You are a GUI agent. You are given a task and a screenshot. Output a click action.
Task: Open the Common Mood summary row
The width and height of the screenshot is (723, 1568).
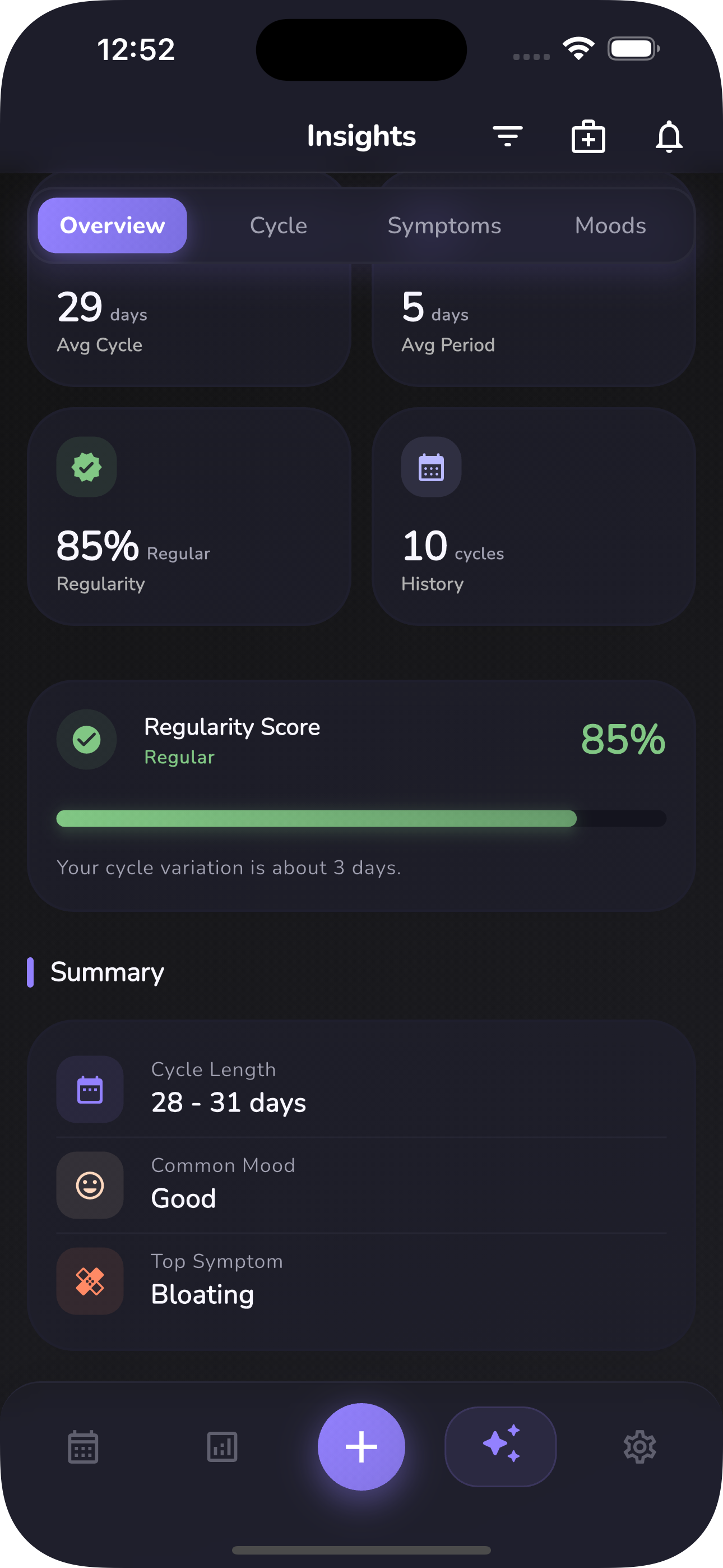pyautogui.click(x=361, y=1184)
